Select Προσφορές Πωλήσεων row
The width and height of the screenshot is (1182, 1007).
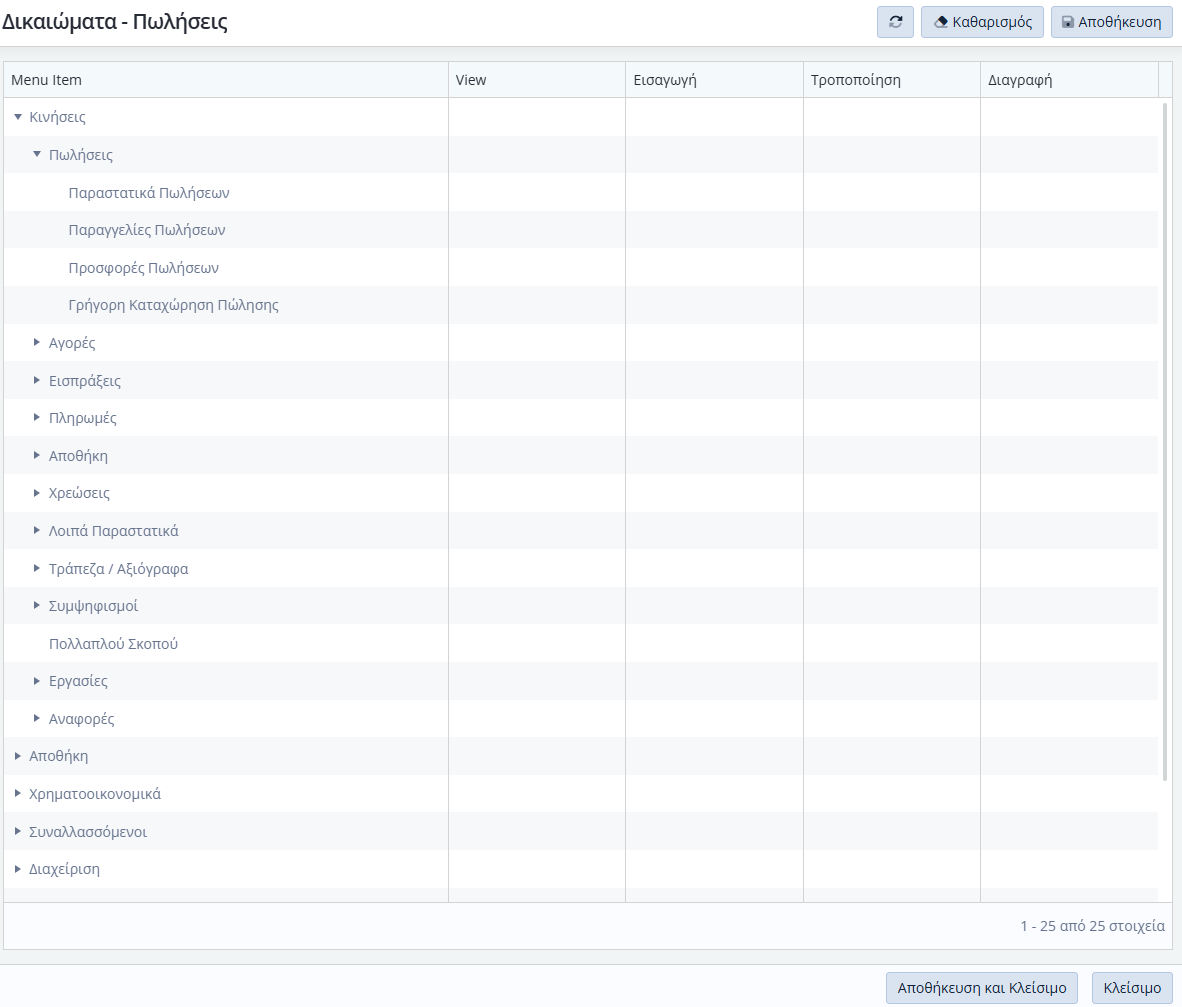tap(580, 268)
